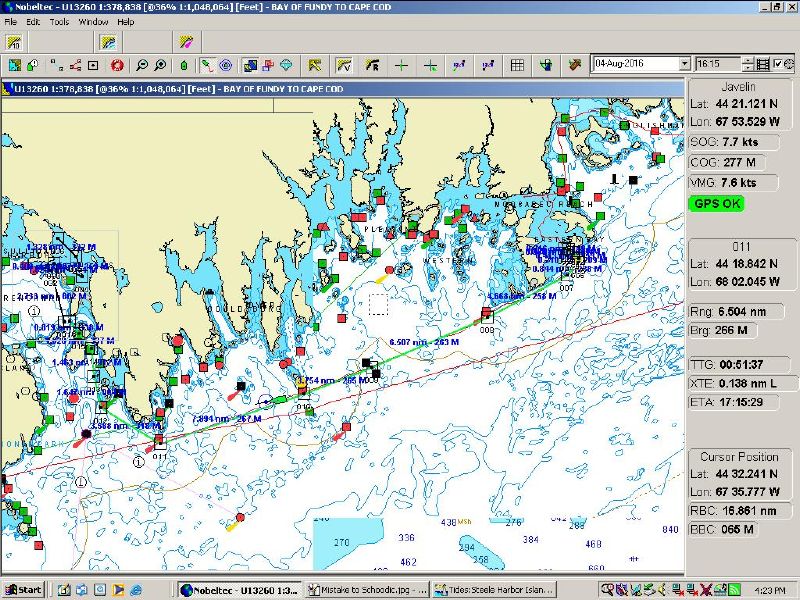This screenshot has height=600, width=800.
Task: Click the green GPS OK indicator
Action: (716, 203)
